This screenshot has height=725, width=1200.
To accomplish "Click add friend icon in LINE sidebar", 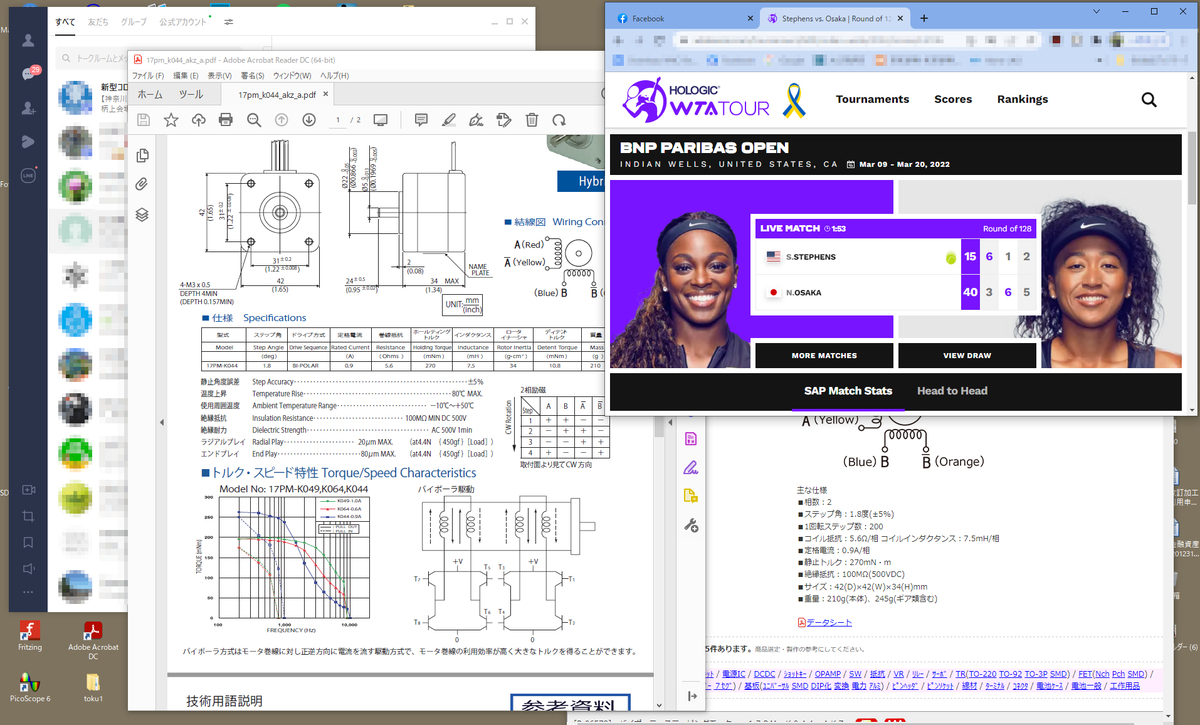I will [28, 107].
